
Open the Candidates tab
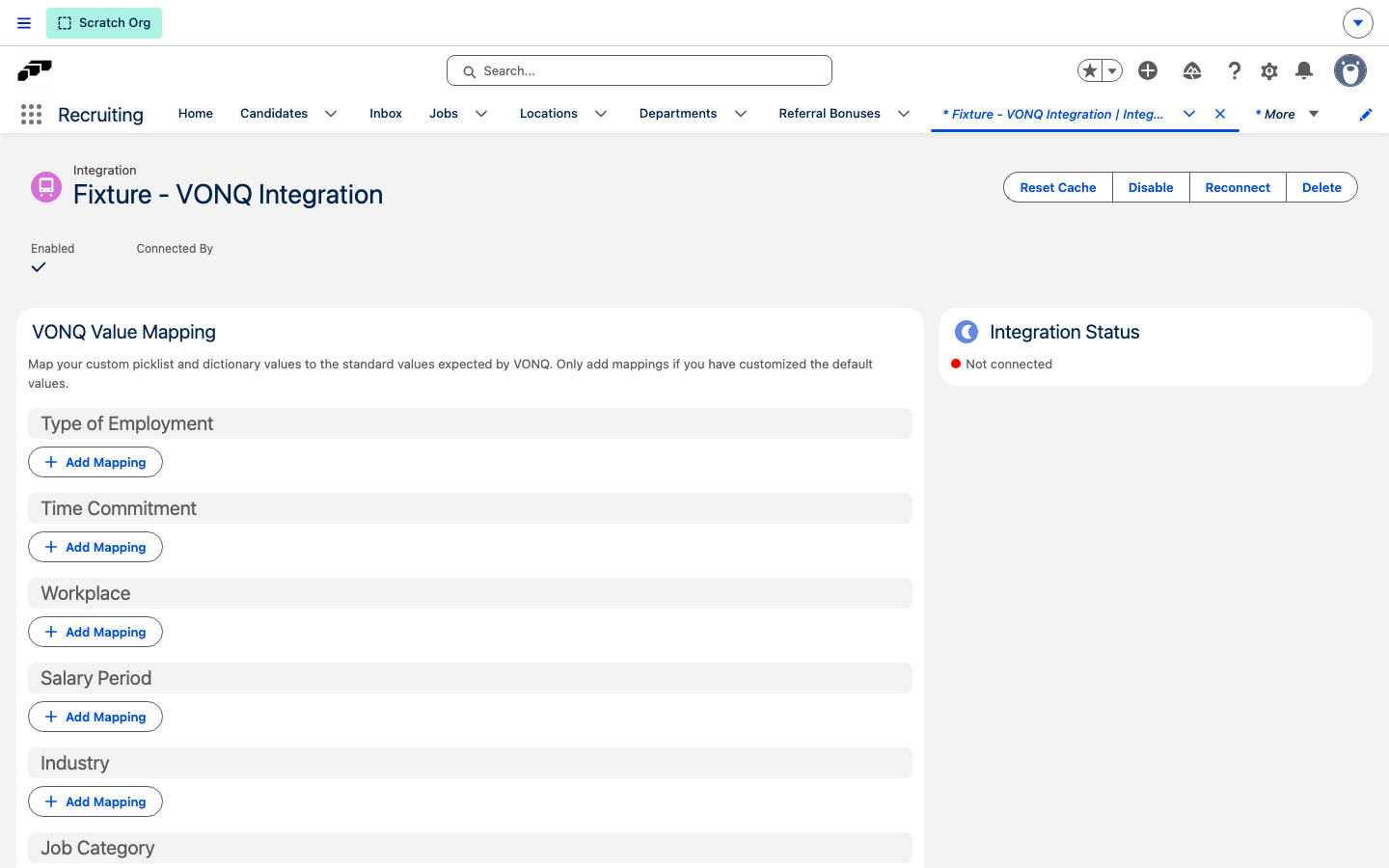pos(274,114)
